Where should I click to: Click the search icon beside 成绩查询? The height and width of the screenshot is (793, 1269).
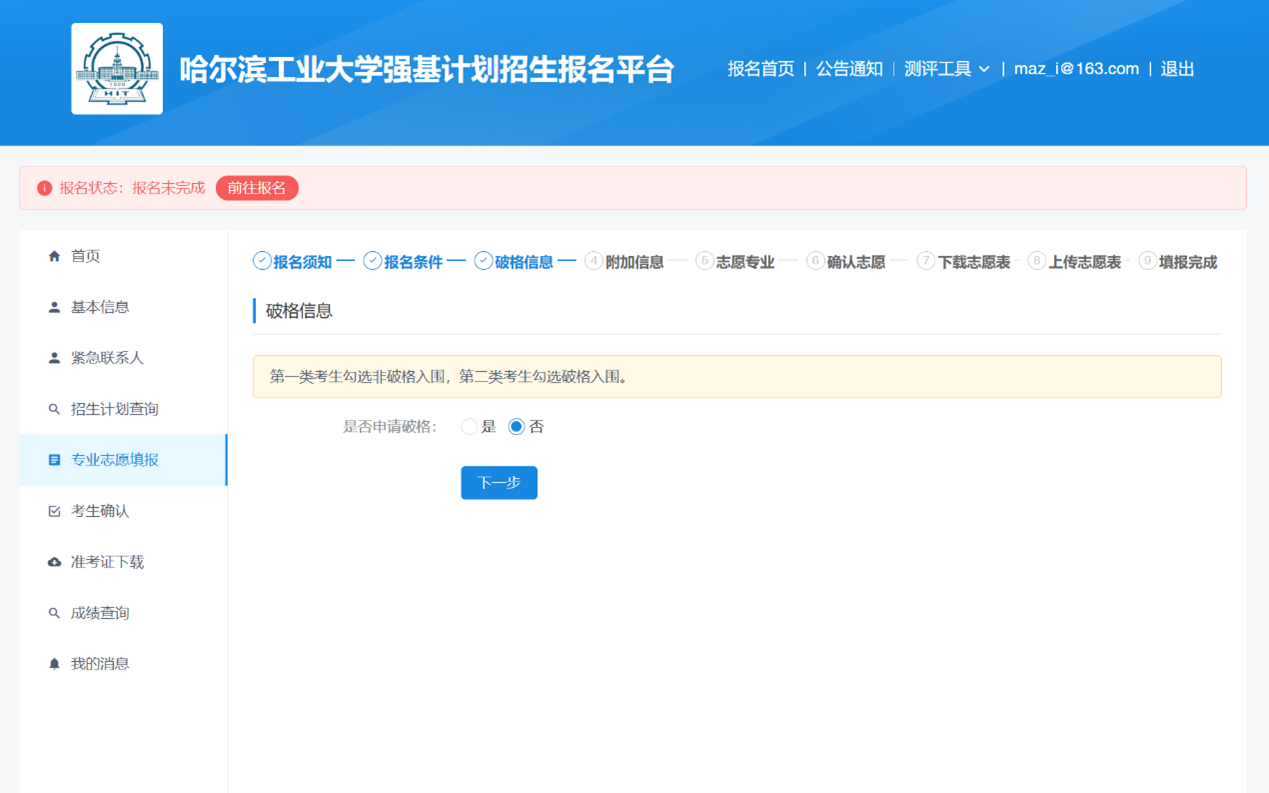click(x=54, y=613)
